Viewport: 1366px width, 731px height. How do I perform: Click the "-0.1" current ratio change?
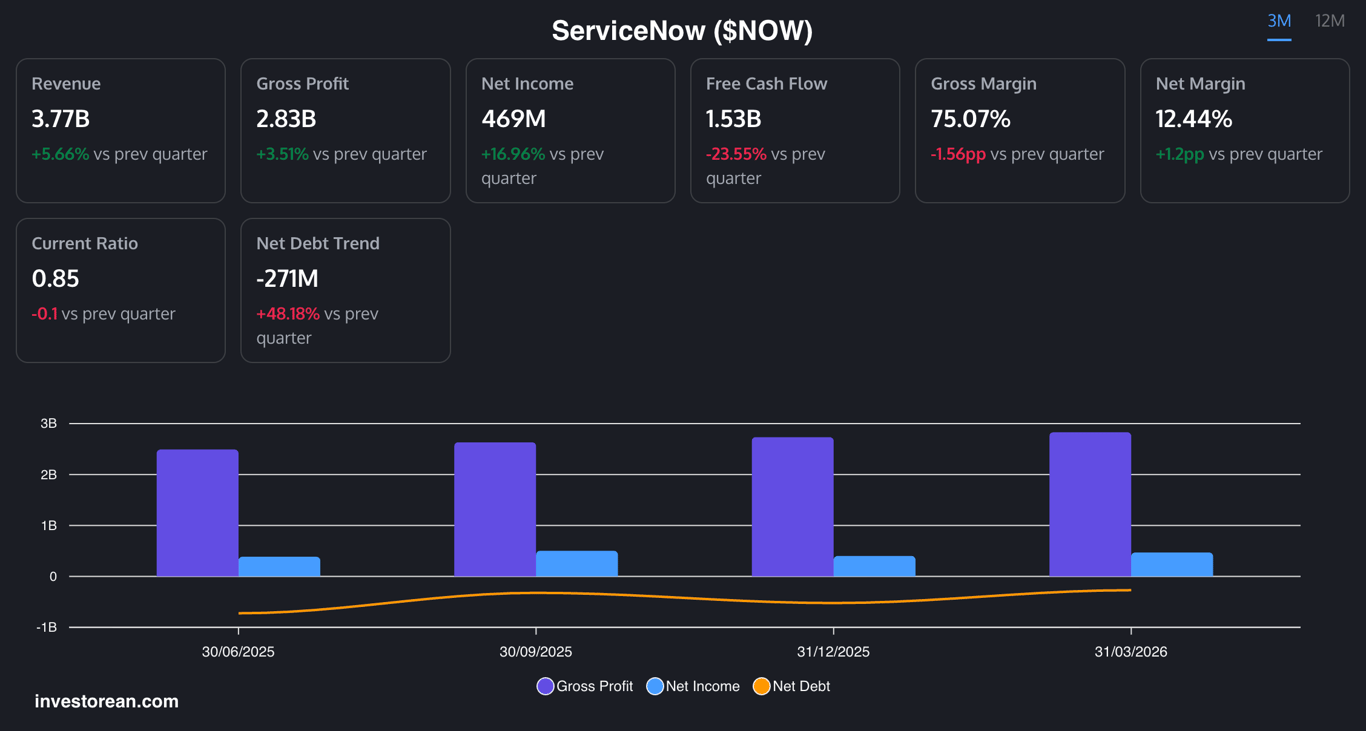pos(44,314)
